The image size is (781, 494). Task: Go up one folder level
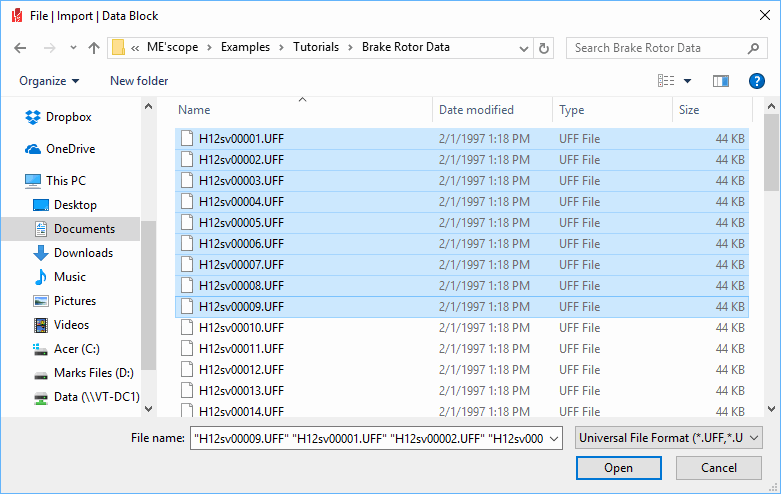click(94, 48)
